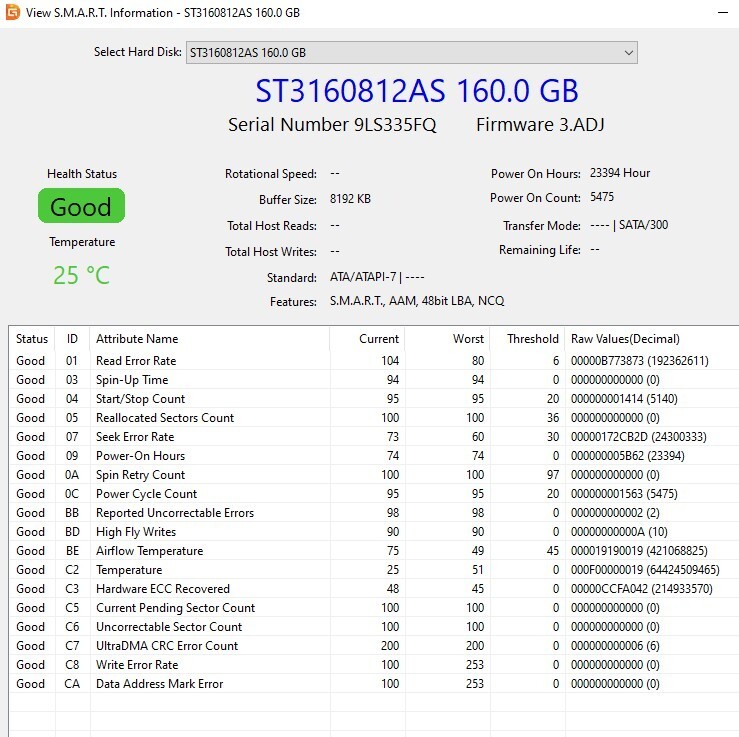Select the Power-On Hours attribute row
Screen dimensions: 739x737
pyautogui.click(x=374, y=456)
